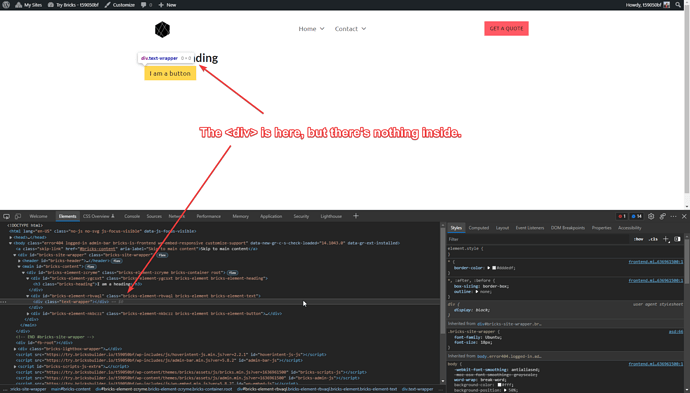
Task: Click the border-color #dddedf color swatch
Action: coord(494,268)
